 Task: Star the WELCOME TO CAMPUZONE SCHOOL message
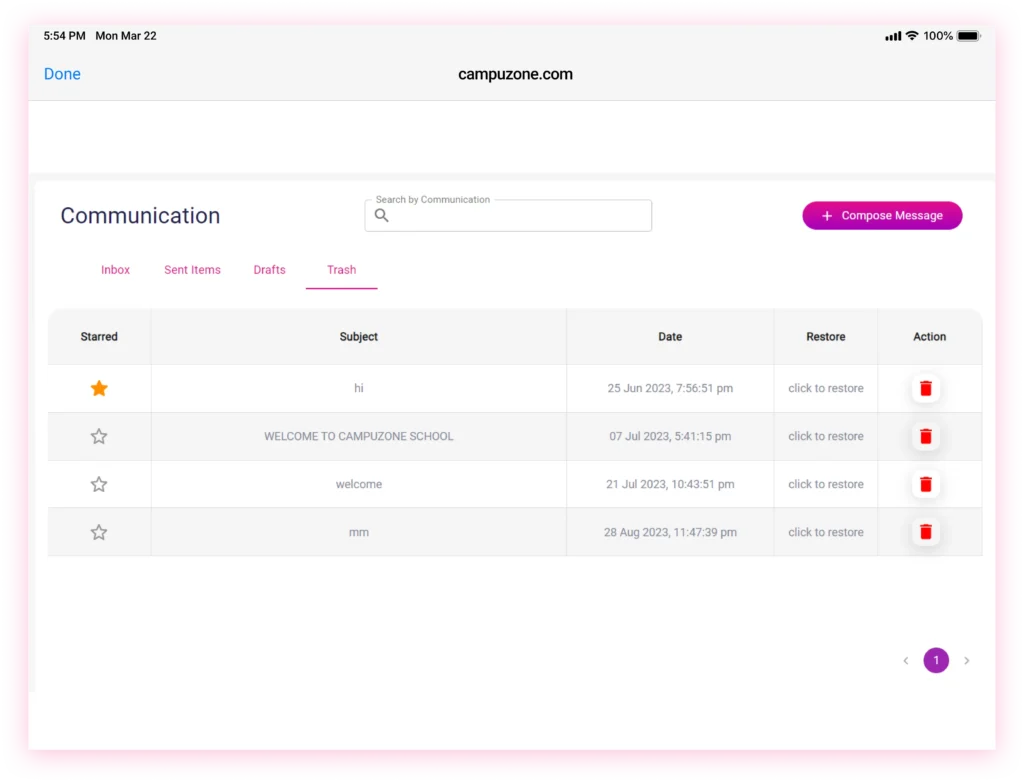tap(99, 437)
